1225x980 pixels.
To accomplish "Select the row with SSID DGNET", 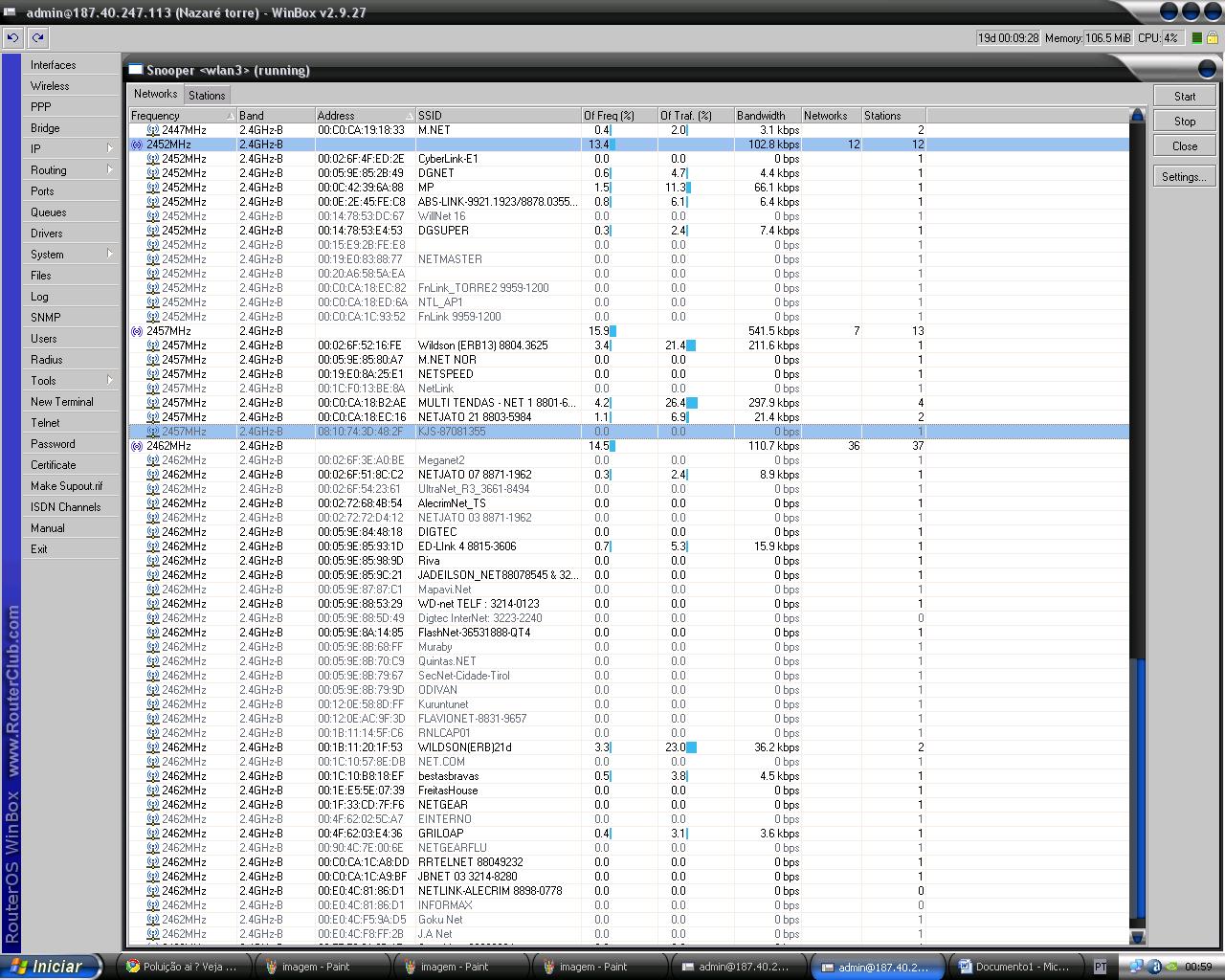I will (x=629, y=173).
